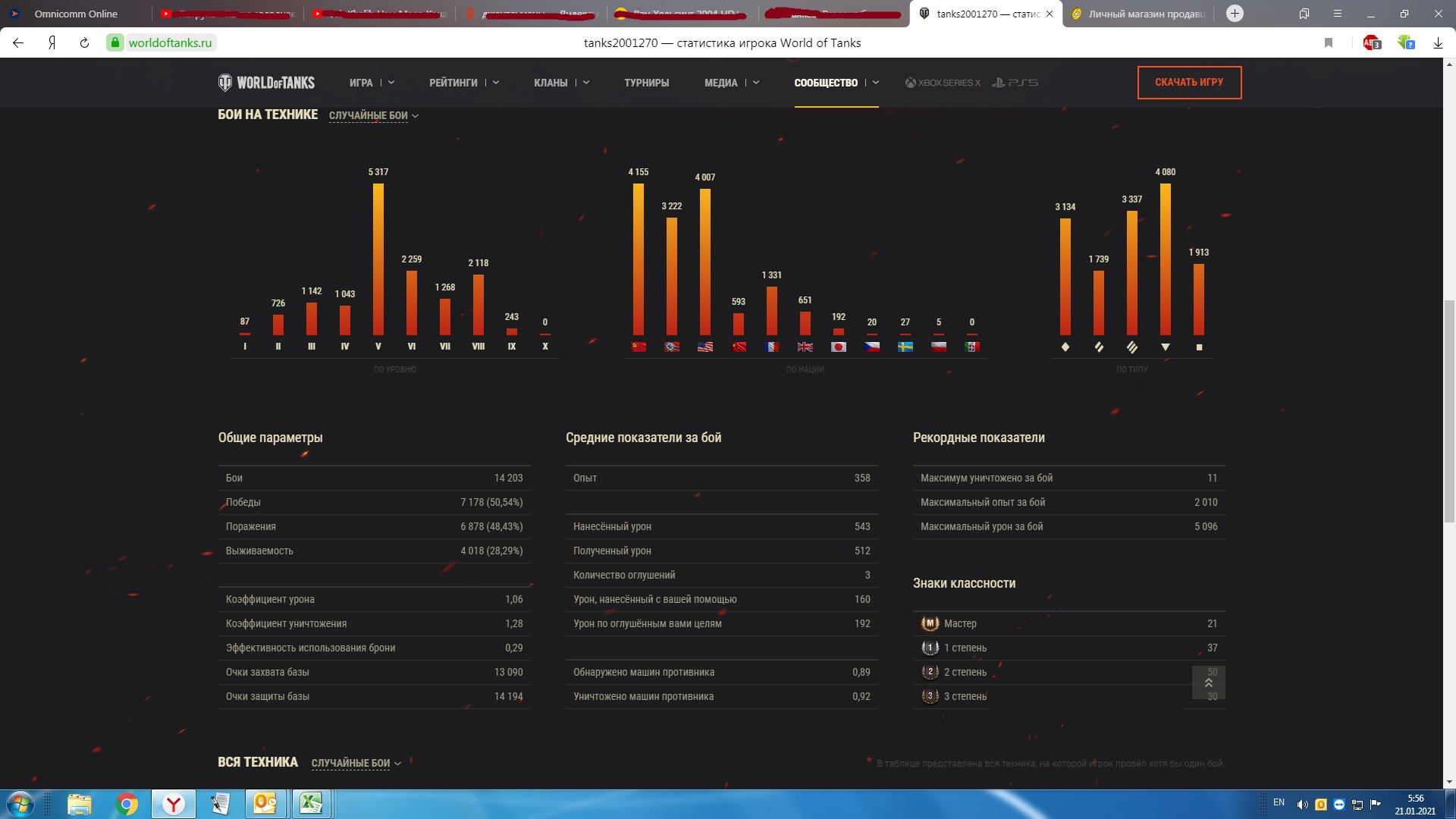Click the tank destroyer triangle type icon
This screenshot has width=1456, height=819.
(x=1166, y=347)
